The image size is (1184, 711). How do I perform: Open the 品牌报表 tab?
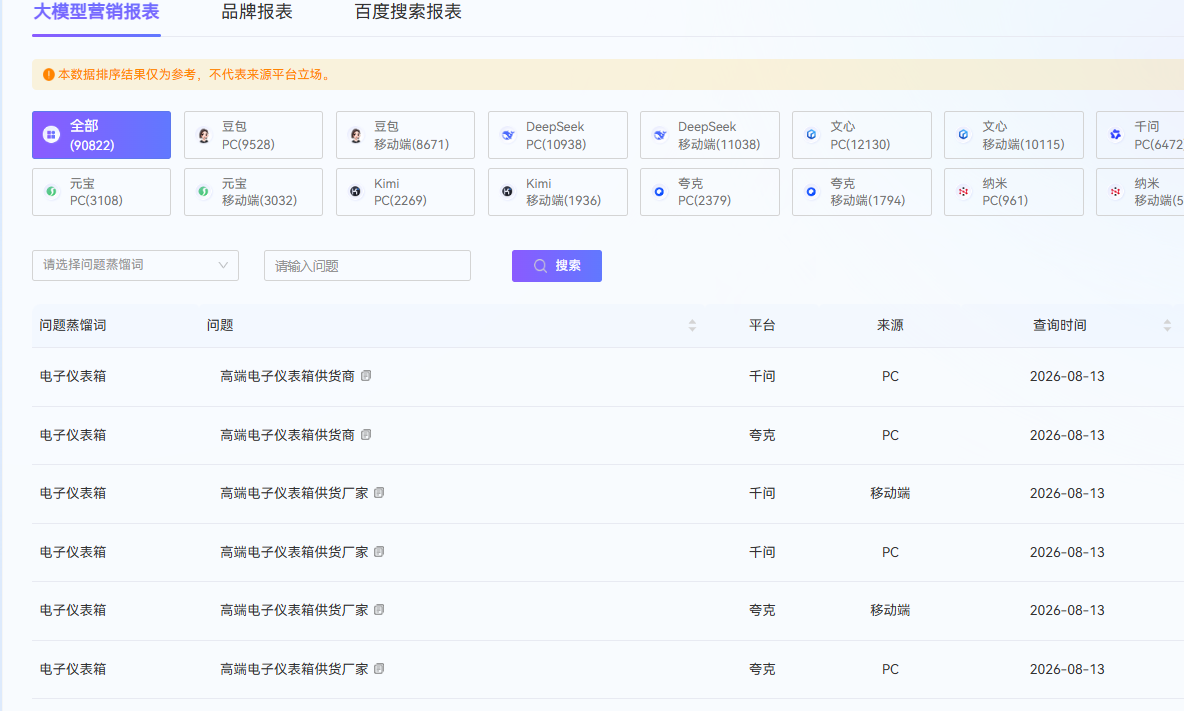pyautogui.click(x=257, y=13)
